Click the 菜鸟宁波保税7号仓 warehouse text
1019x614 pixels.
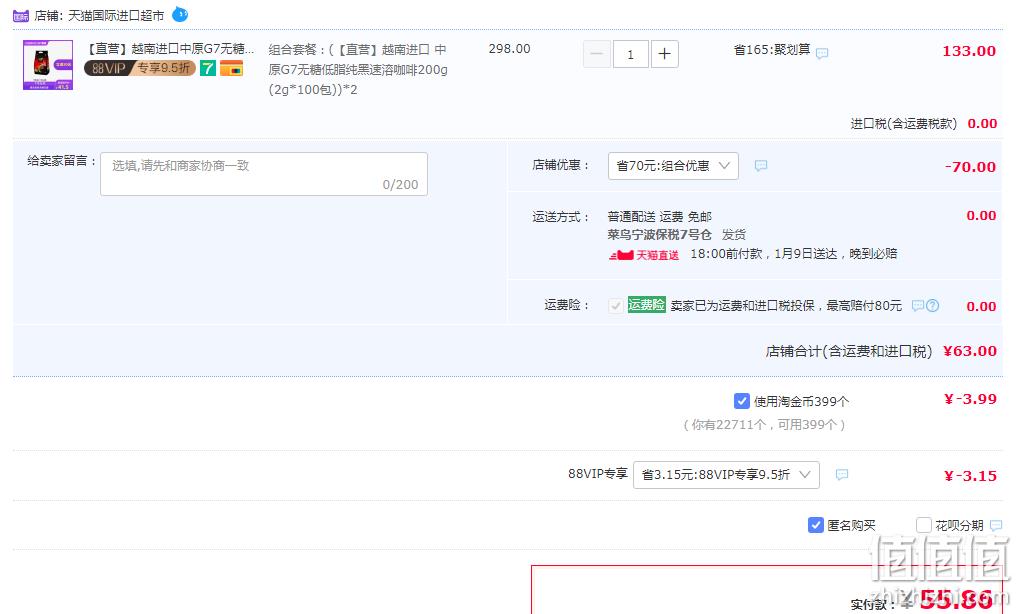coord(660,235)
